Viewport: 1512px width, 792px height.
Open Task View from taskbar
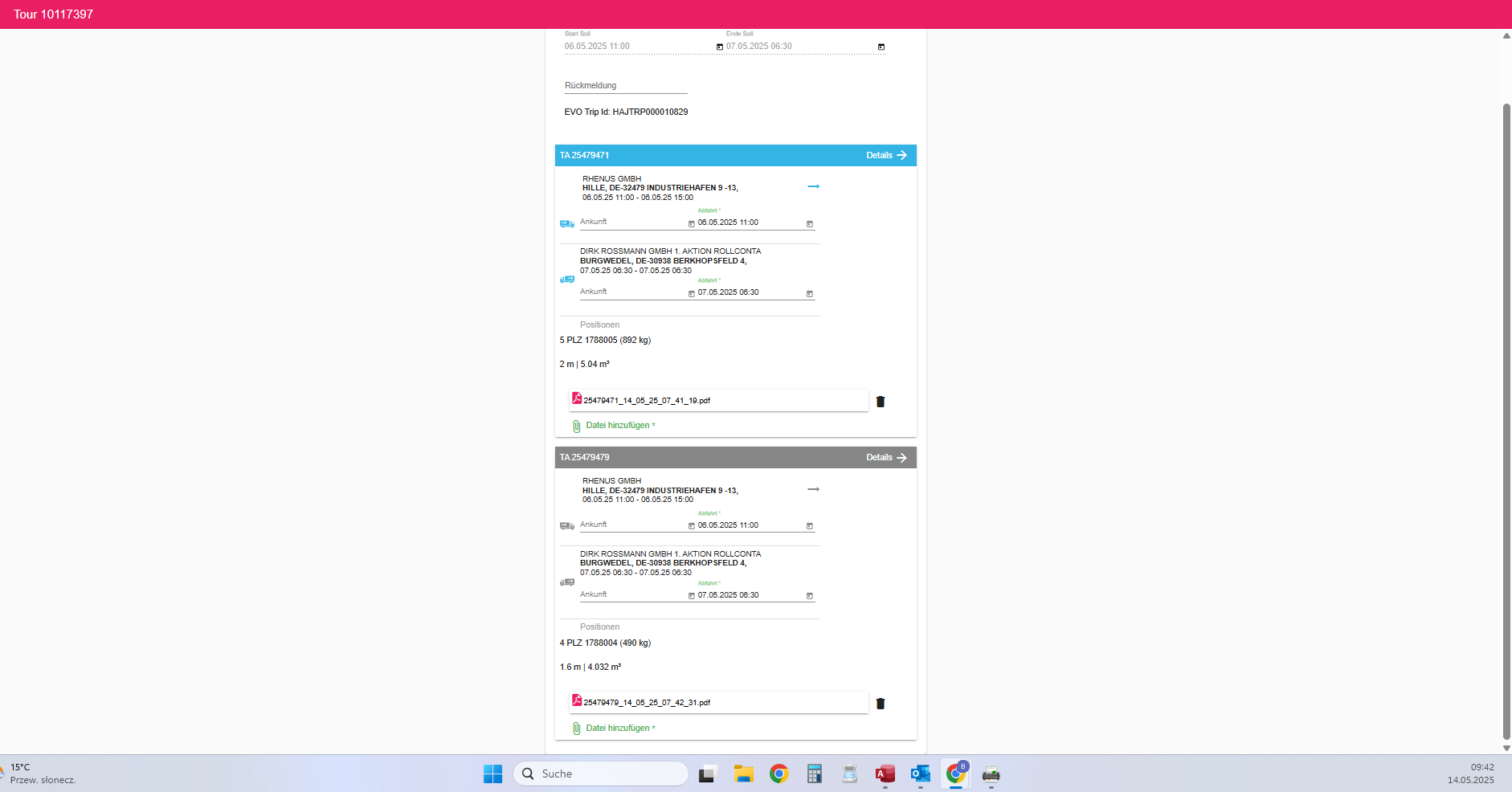(707, 774)
